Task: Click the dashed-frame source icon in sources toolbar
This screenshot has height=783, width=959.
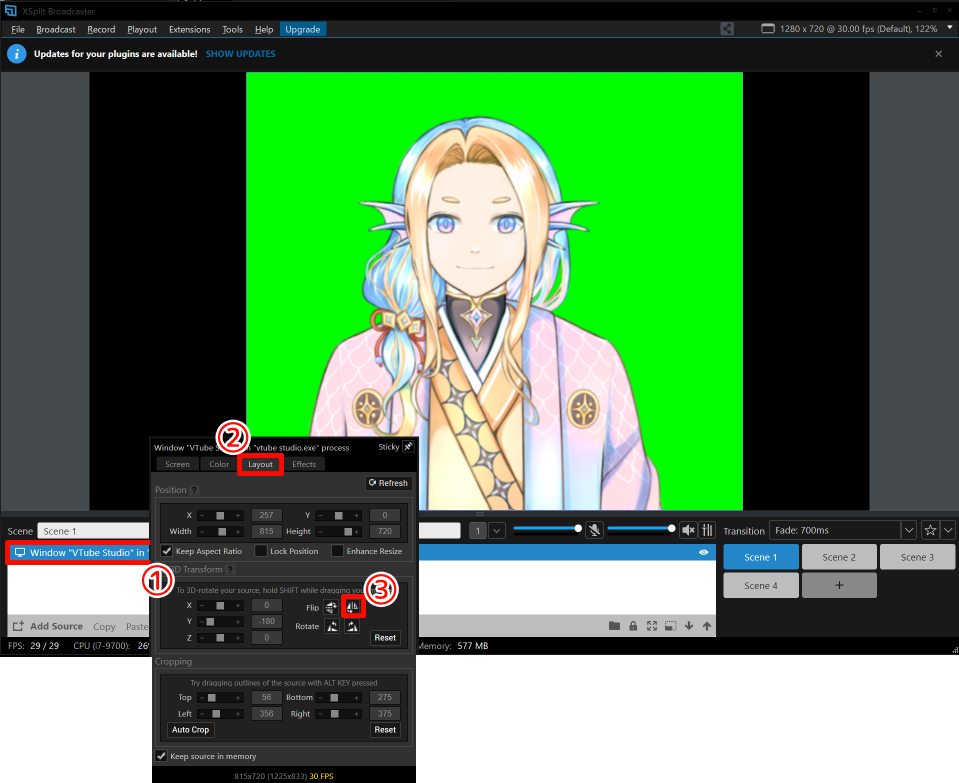Action: coord(671,626)
